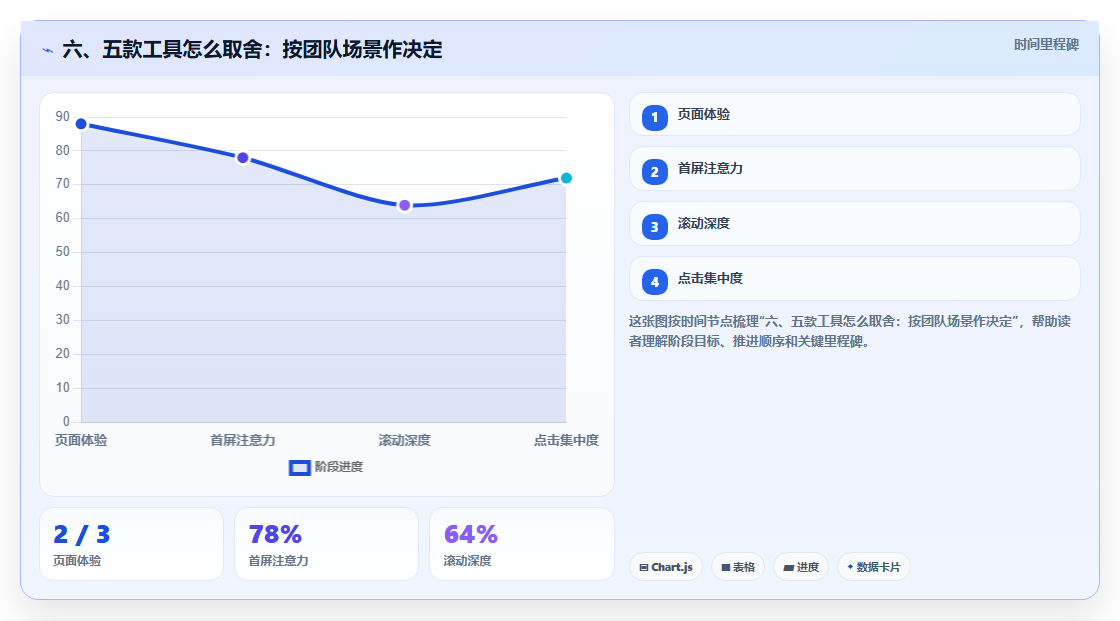Click the 数据卡片 tag chip
The height and width of the screenshot is (621, 1120).
(x=874, y=567)
